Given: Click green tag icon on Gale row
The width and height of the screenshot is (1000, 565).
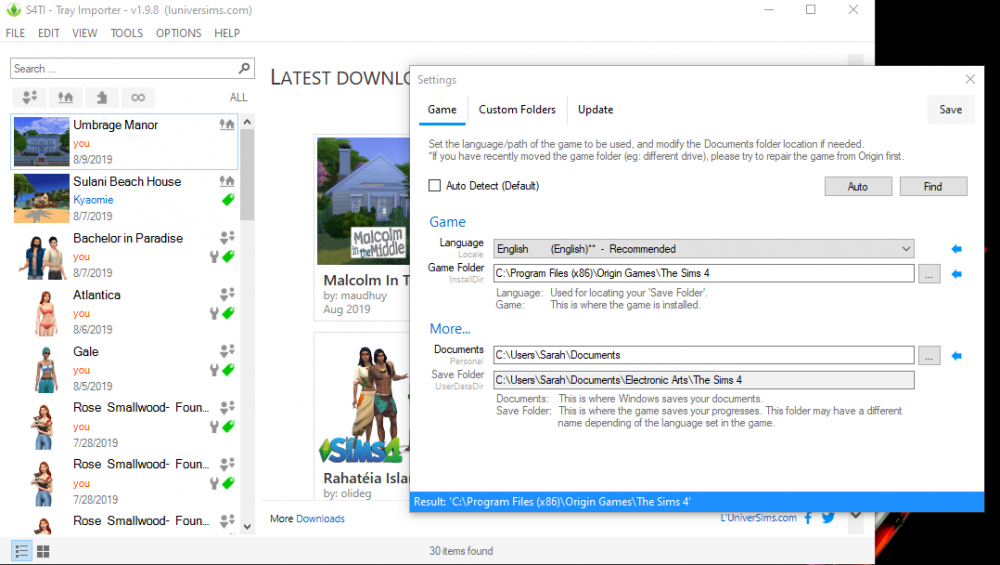Looking at the screenshot, I should pyautogui.click(x=228, y=370).
